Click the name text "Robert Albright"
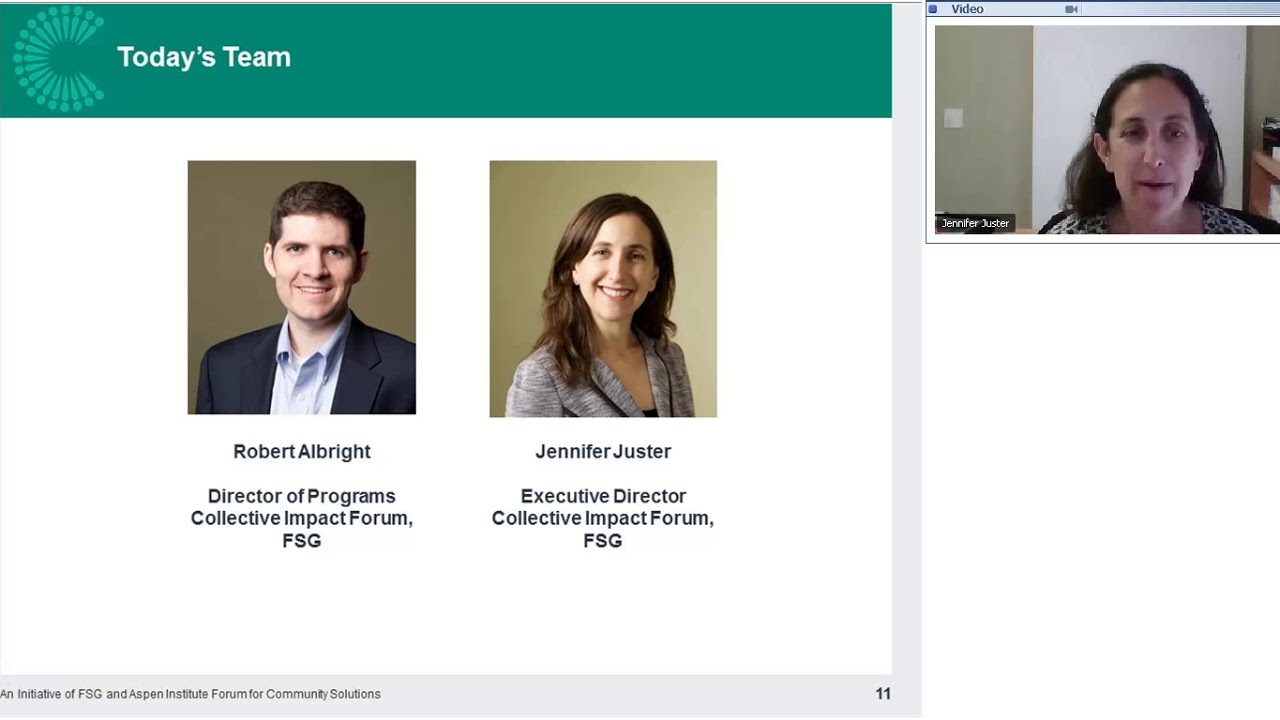Screen dimensions: 1280x720 302,451
